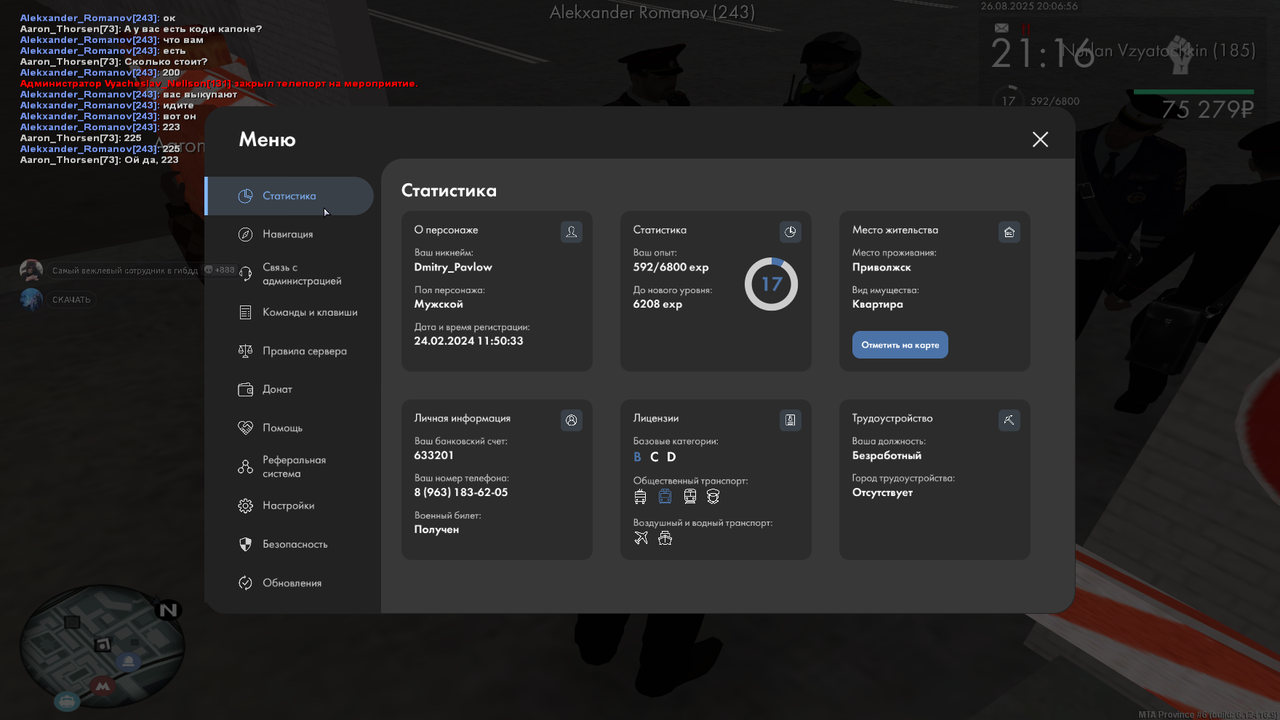
Task: Open the Навигация menu section
Action: click(x=289, y=234)
